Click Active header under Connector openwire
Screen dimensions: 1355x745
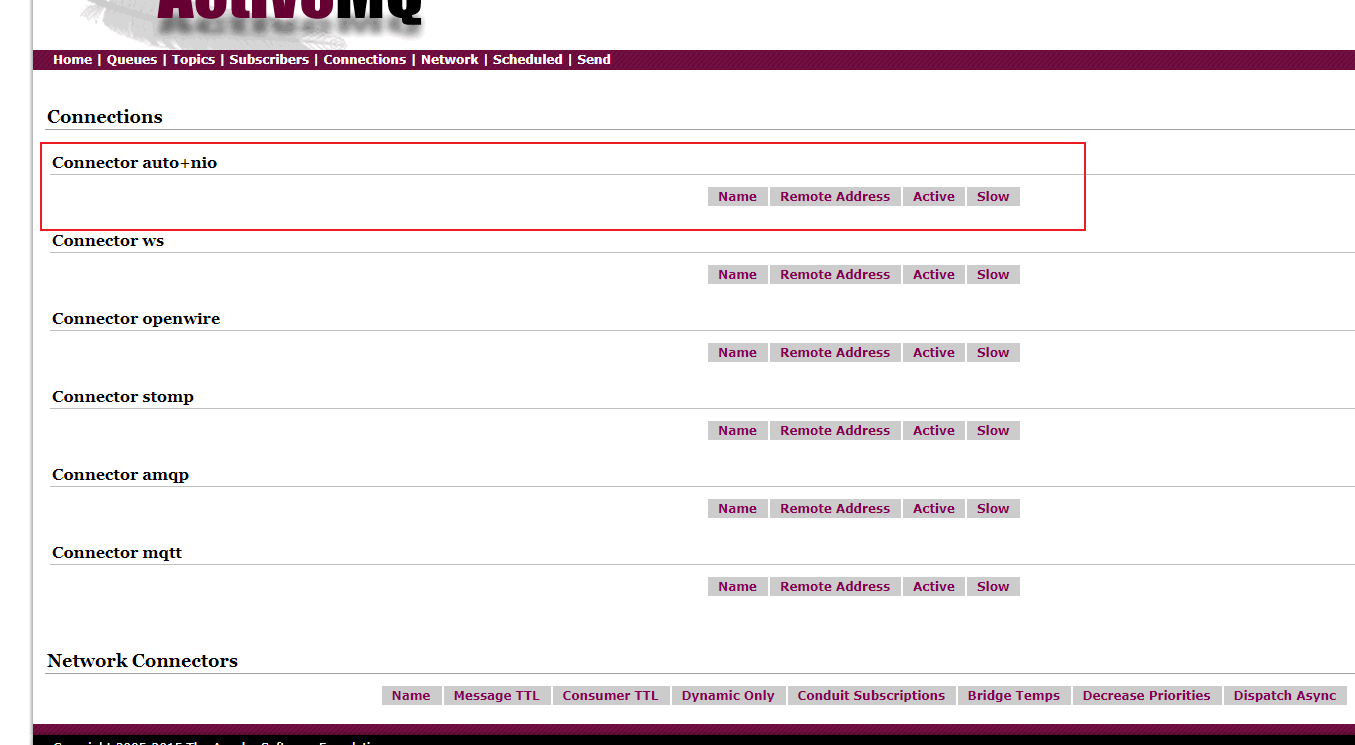tap(934, 353)
